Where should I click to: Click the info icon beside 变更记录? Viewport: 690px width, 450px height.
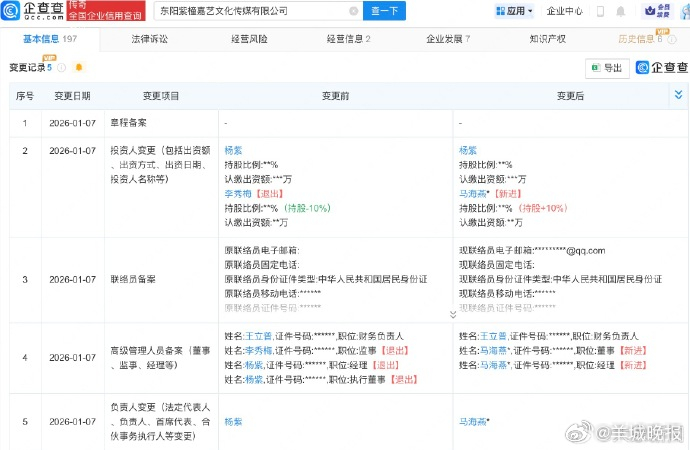pos(62,67)
